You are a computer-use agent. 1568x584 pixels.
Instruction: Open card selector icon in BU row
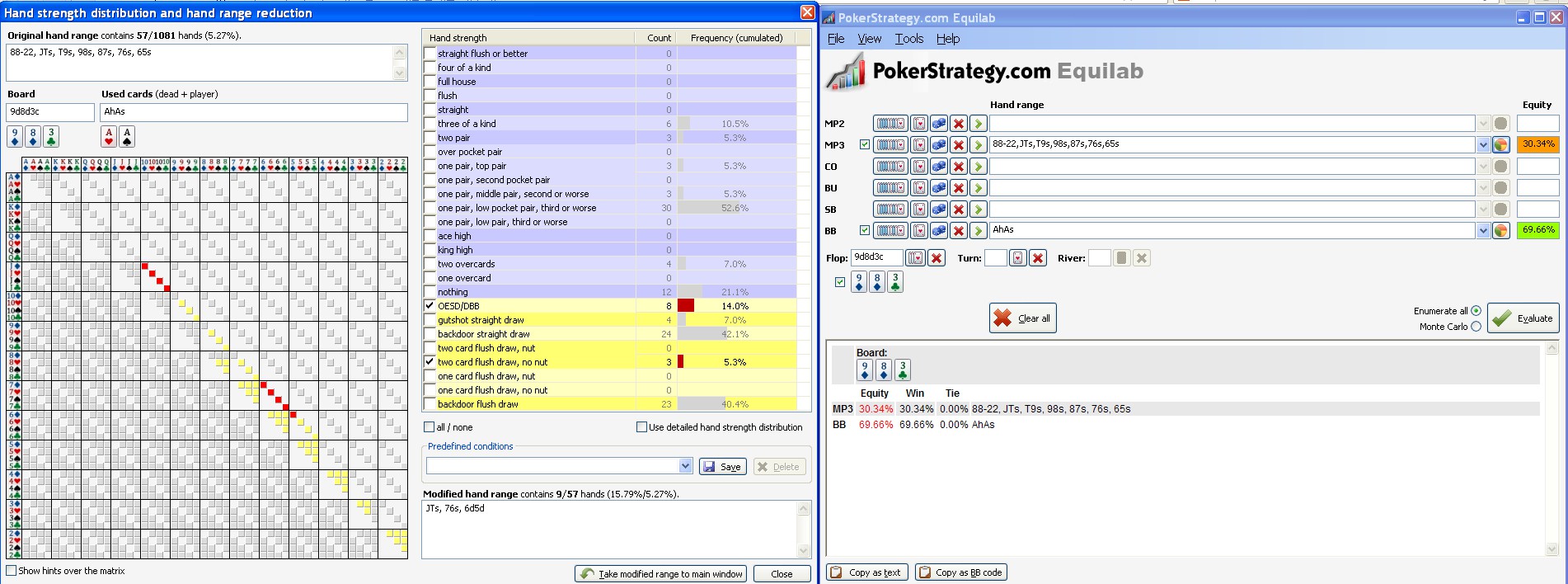pyautogui.click(x=919, y=188)
